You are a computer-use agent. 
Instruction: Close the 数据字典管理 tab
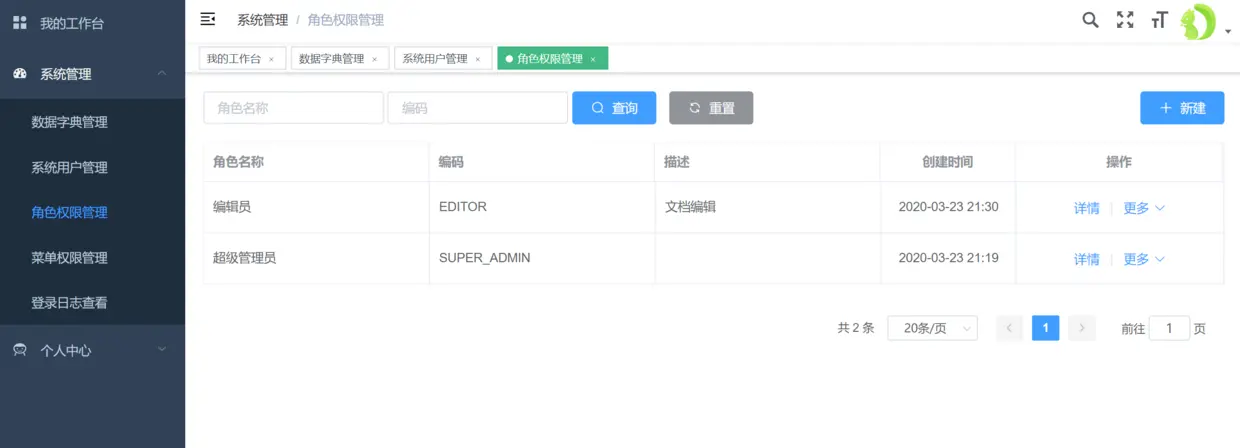click(374, 59)
